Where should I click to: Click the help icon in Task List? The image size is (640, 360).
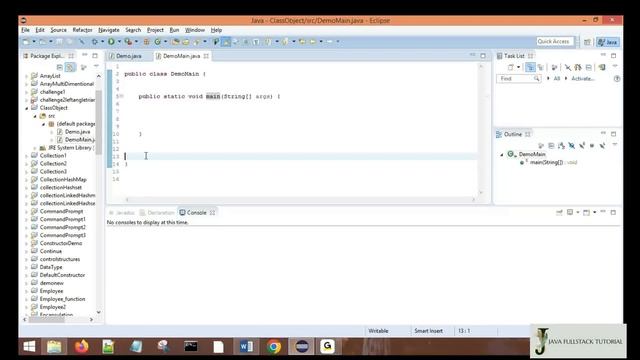[617, 79]
